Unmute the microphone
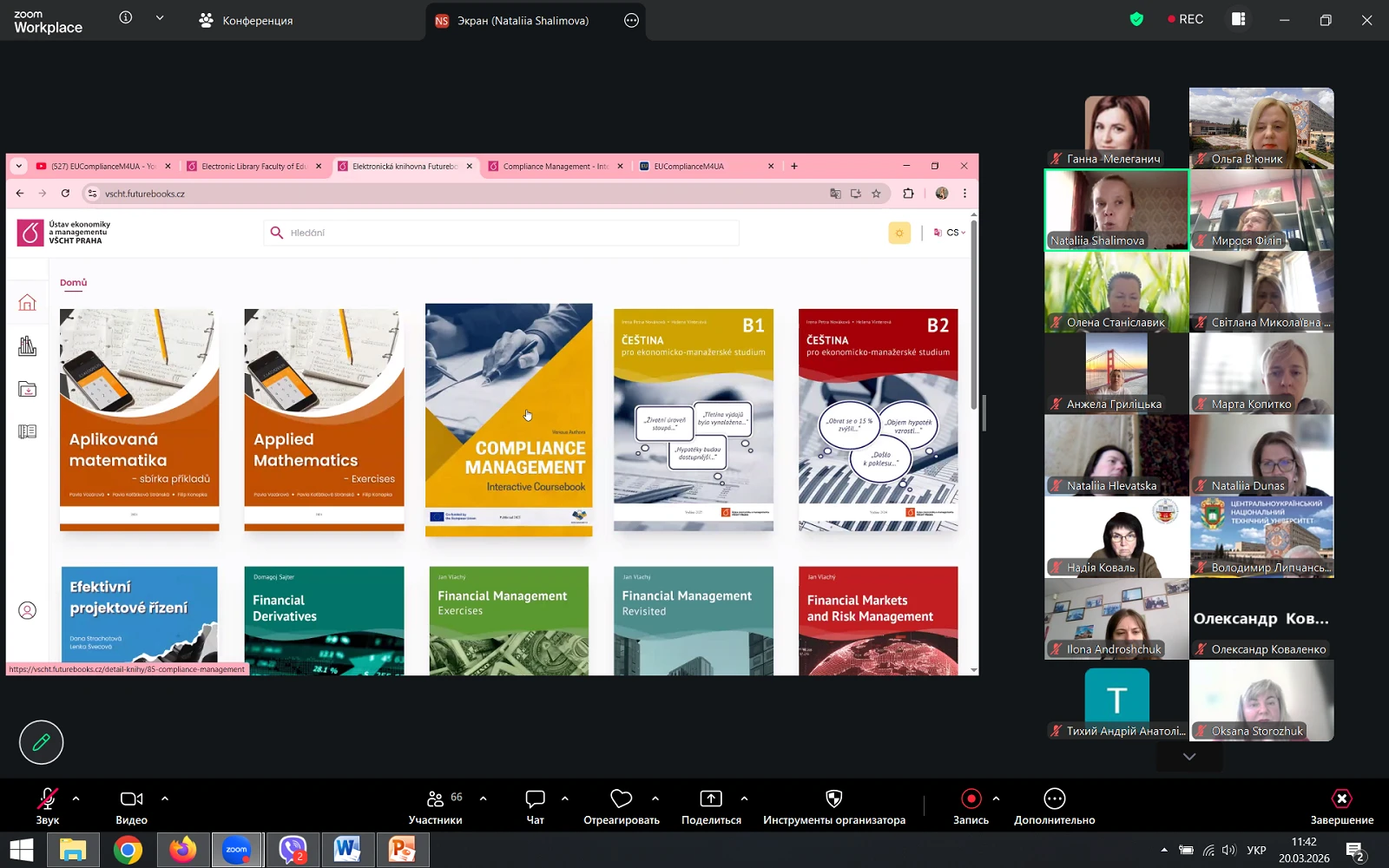Image resolution: width=1389 pixels, height=868 pixels. (x=47, y=806)
